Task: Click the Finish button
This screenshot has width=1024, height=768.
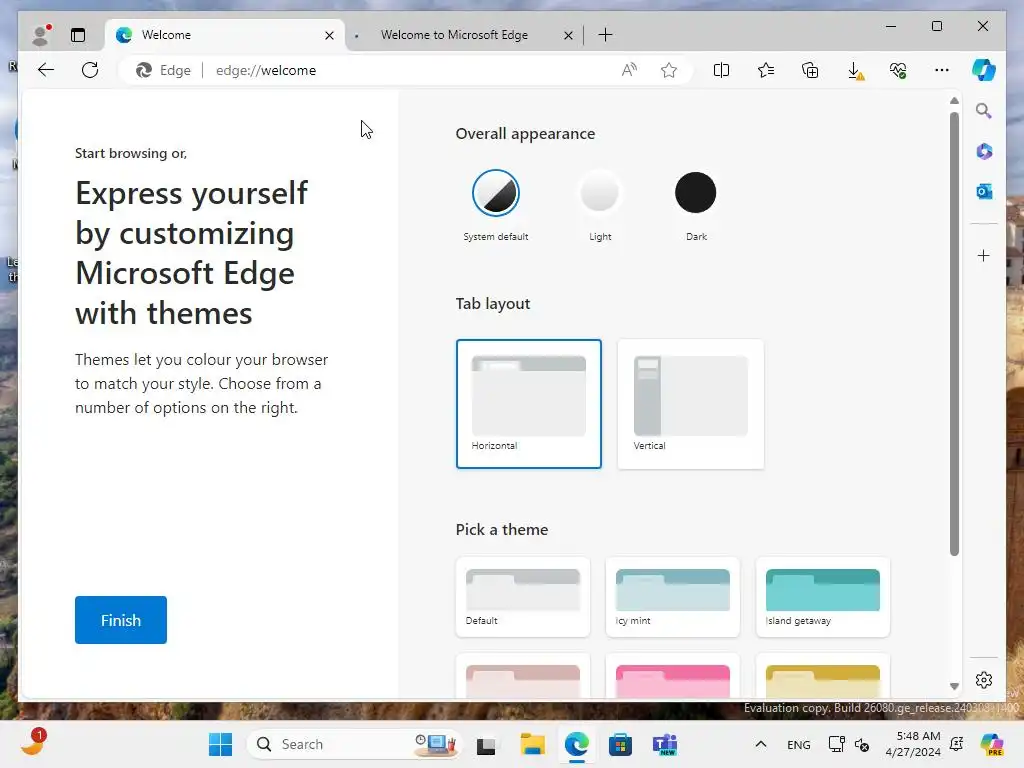Action: [121, 620]
